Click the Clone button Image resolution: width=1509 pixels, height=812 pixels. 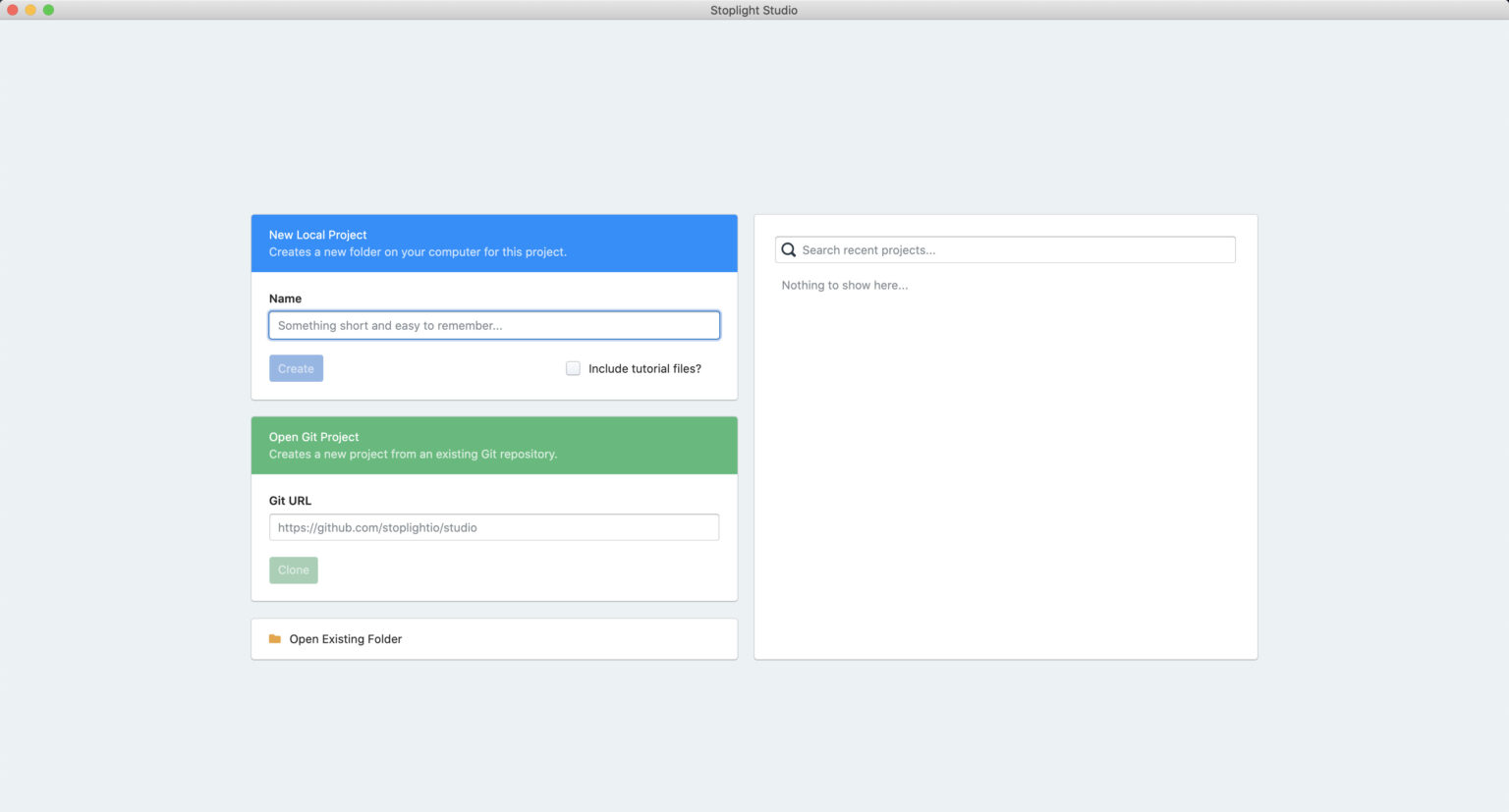click(x=293, y=569)
